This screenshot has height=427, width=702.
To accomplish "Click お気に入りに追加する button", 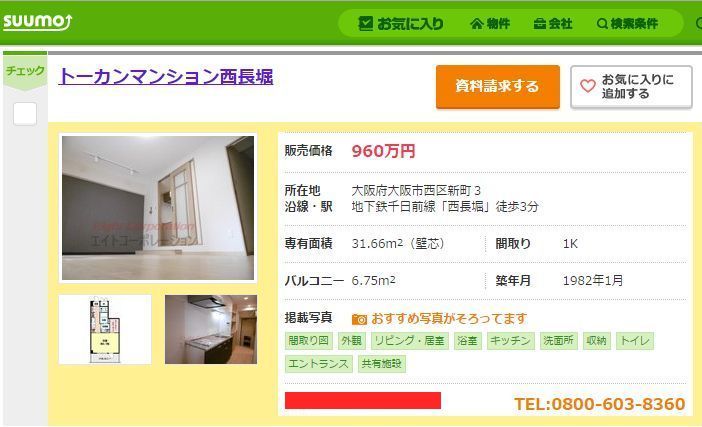I will pos(631,86).
